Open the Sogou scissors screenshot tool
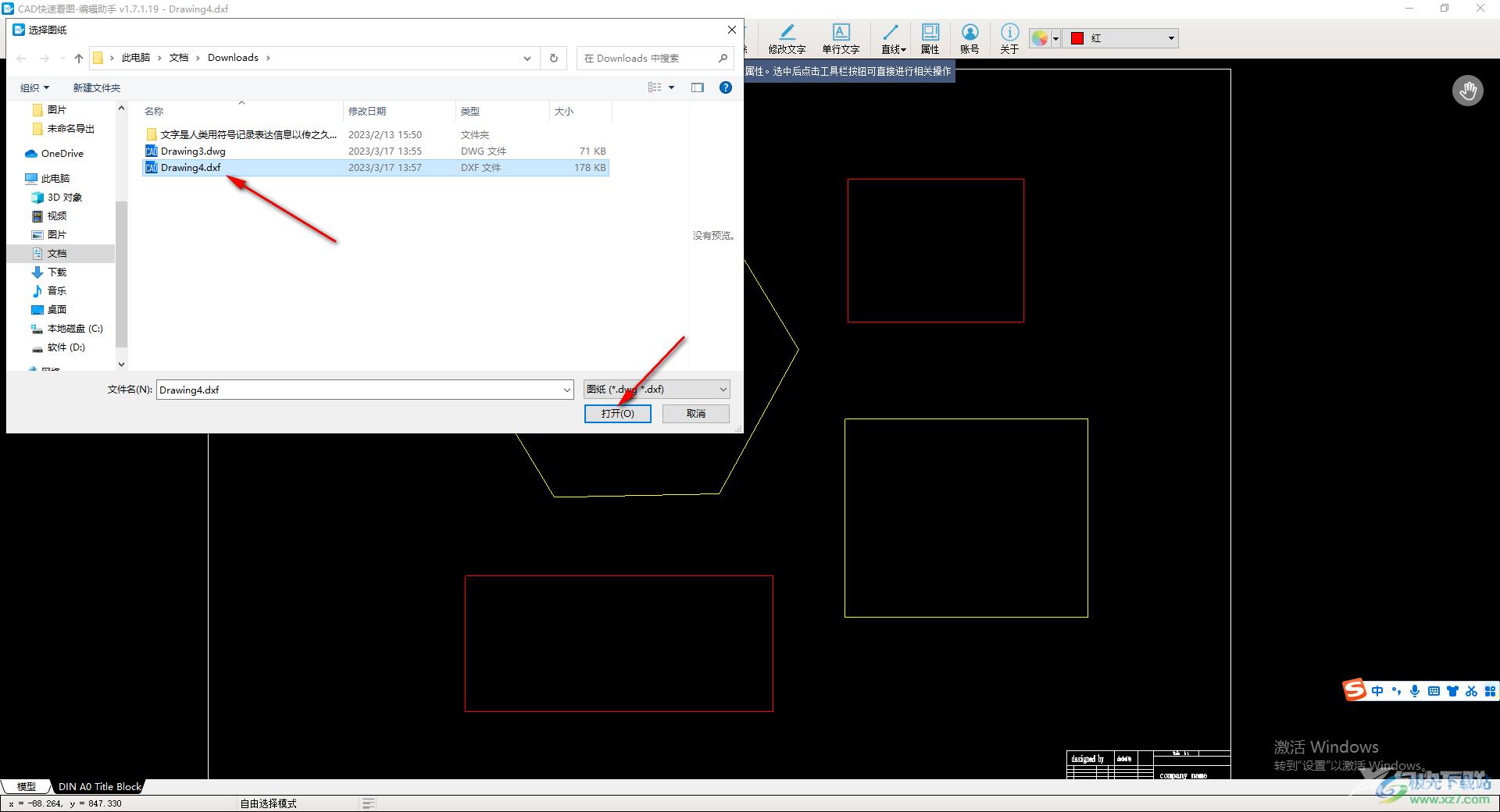 1471,691
